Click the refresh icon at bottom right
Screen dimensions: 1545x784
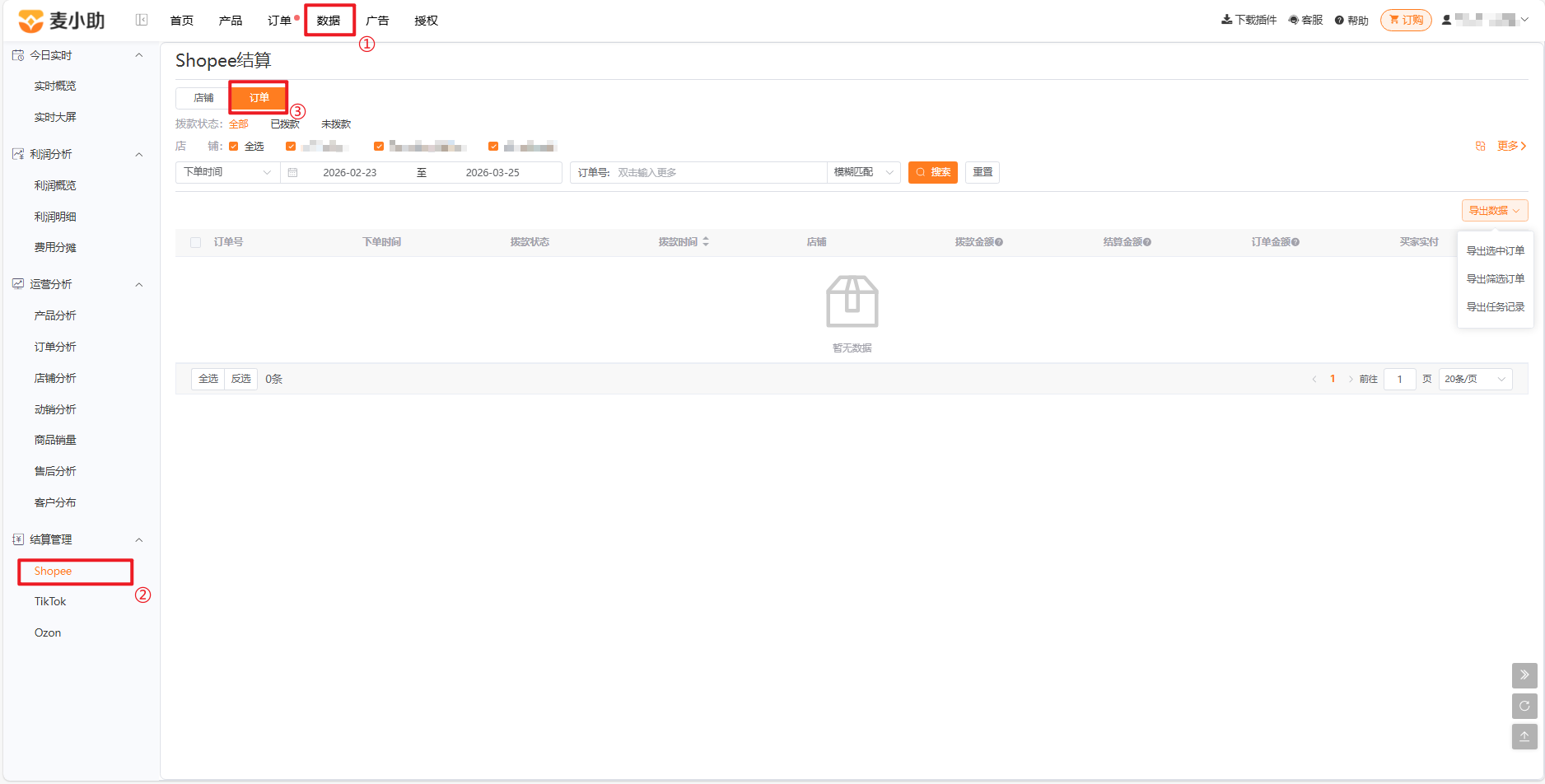point(1524,706)
